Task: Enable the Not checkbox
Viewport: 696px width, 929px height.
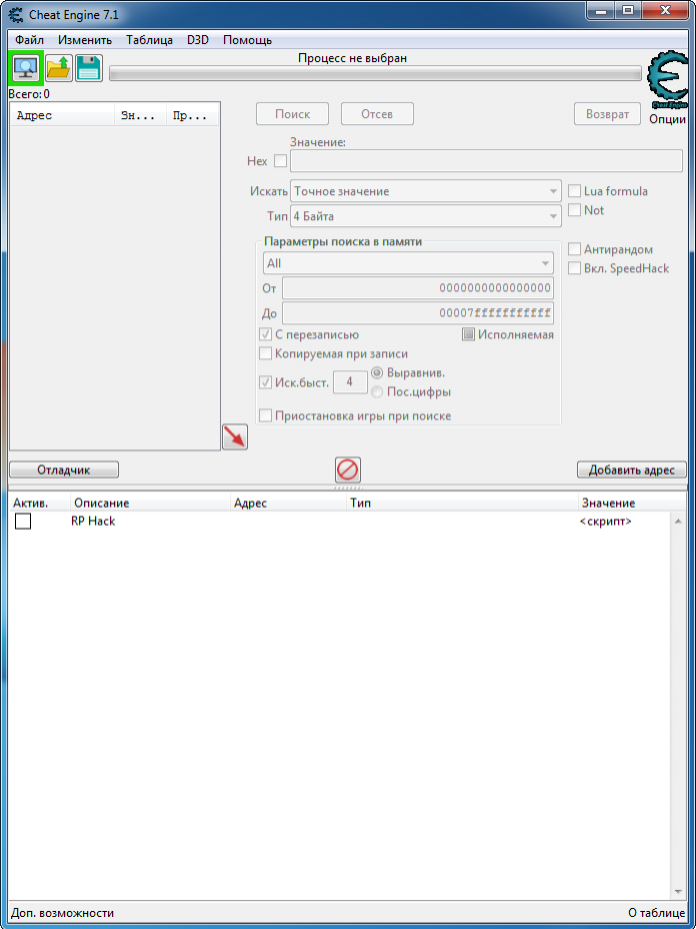Action: point(574,210)
